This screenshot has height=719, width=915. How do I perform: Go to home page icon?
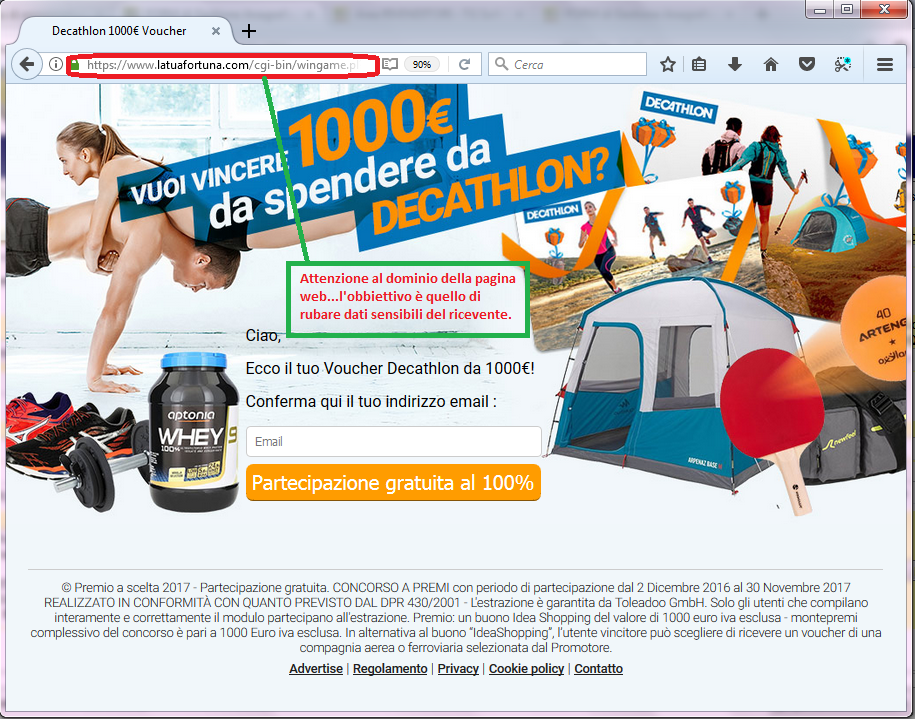pos(771,64)
